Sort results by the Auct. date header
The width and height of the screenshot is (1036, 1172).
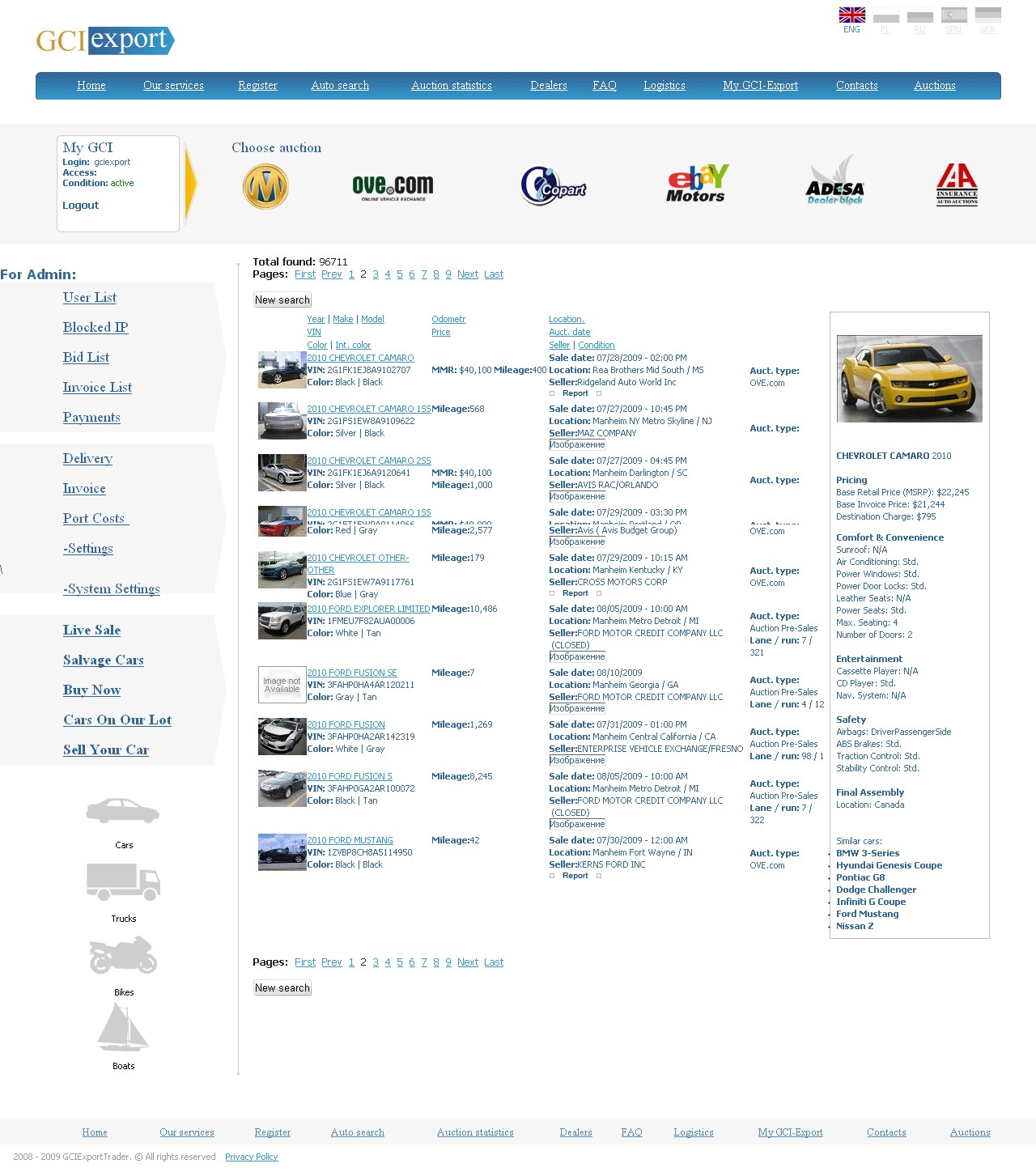click(570, 332)
